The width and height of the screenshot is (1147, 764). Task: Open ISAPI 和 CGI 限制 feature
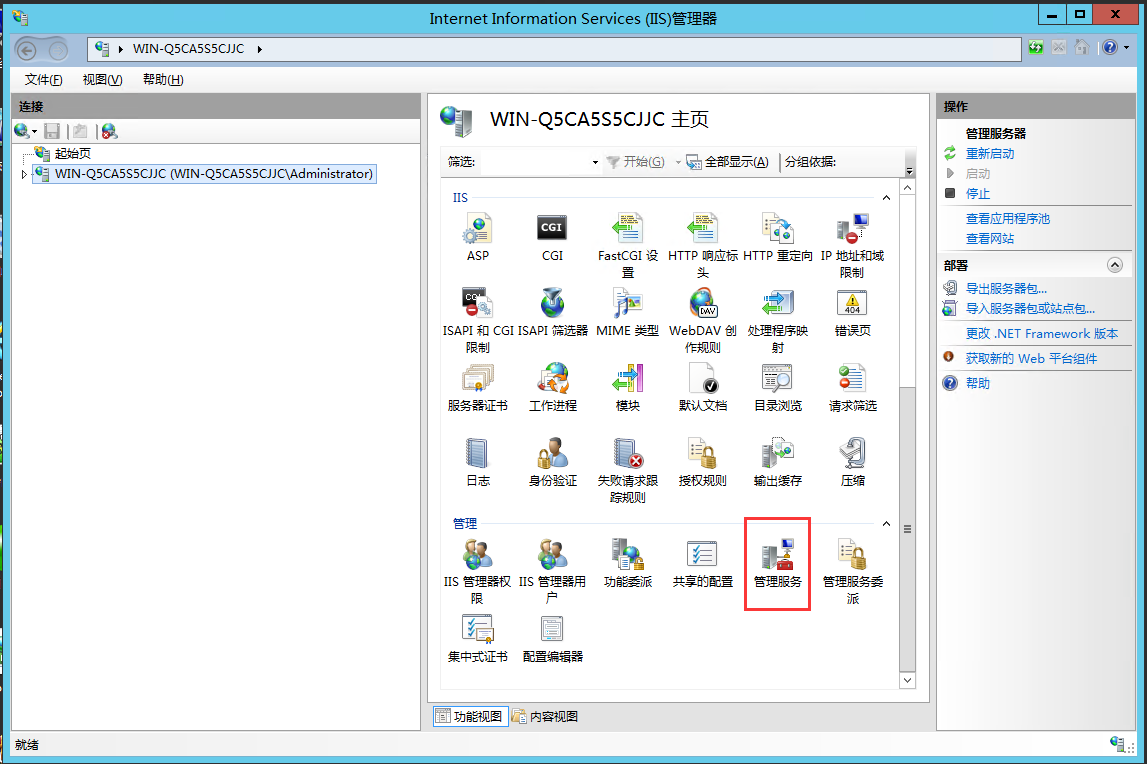tap(478, 321)
